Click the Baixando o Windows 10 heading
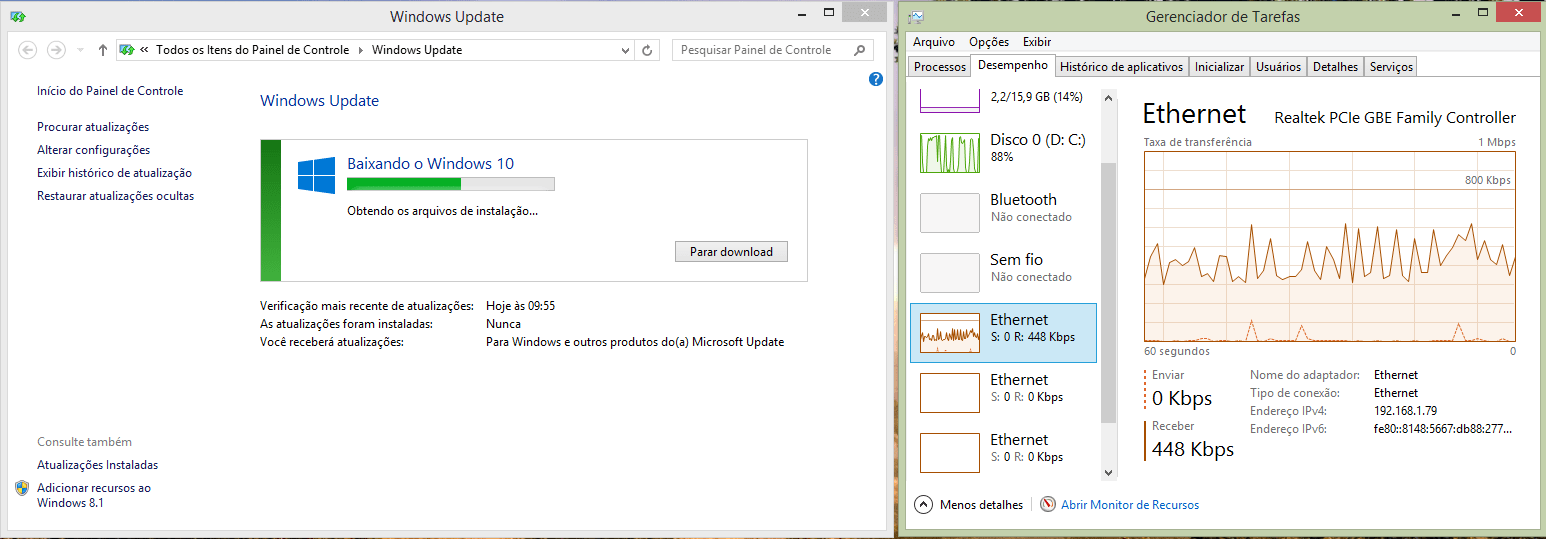Screen dimensions: 1546x539 pyautogui.click(x=430, y=163)
